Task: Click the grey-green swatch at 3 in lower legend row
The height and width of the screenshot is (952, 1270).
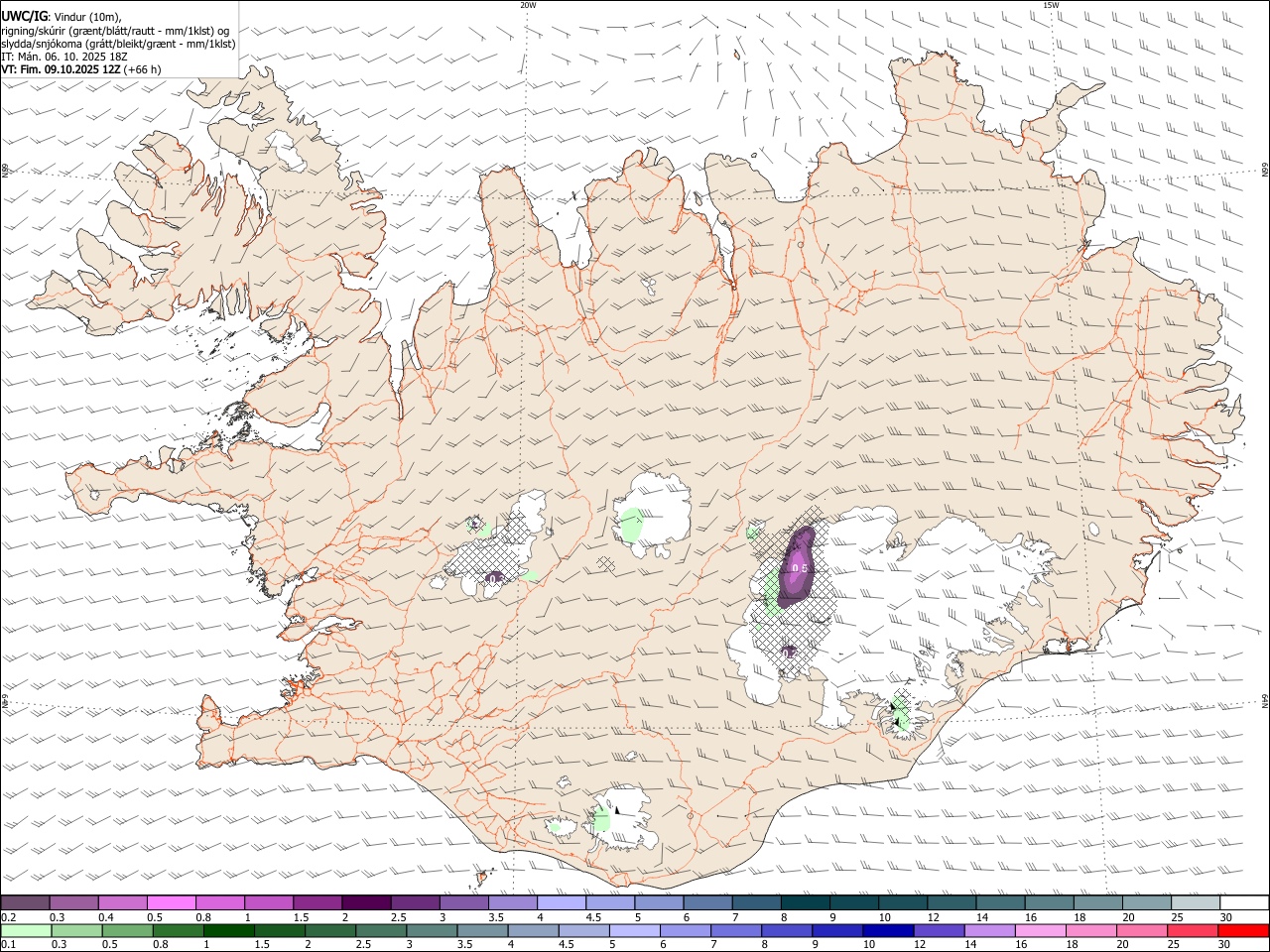Action: tap(432, 930)
